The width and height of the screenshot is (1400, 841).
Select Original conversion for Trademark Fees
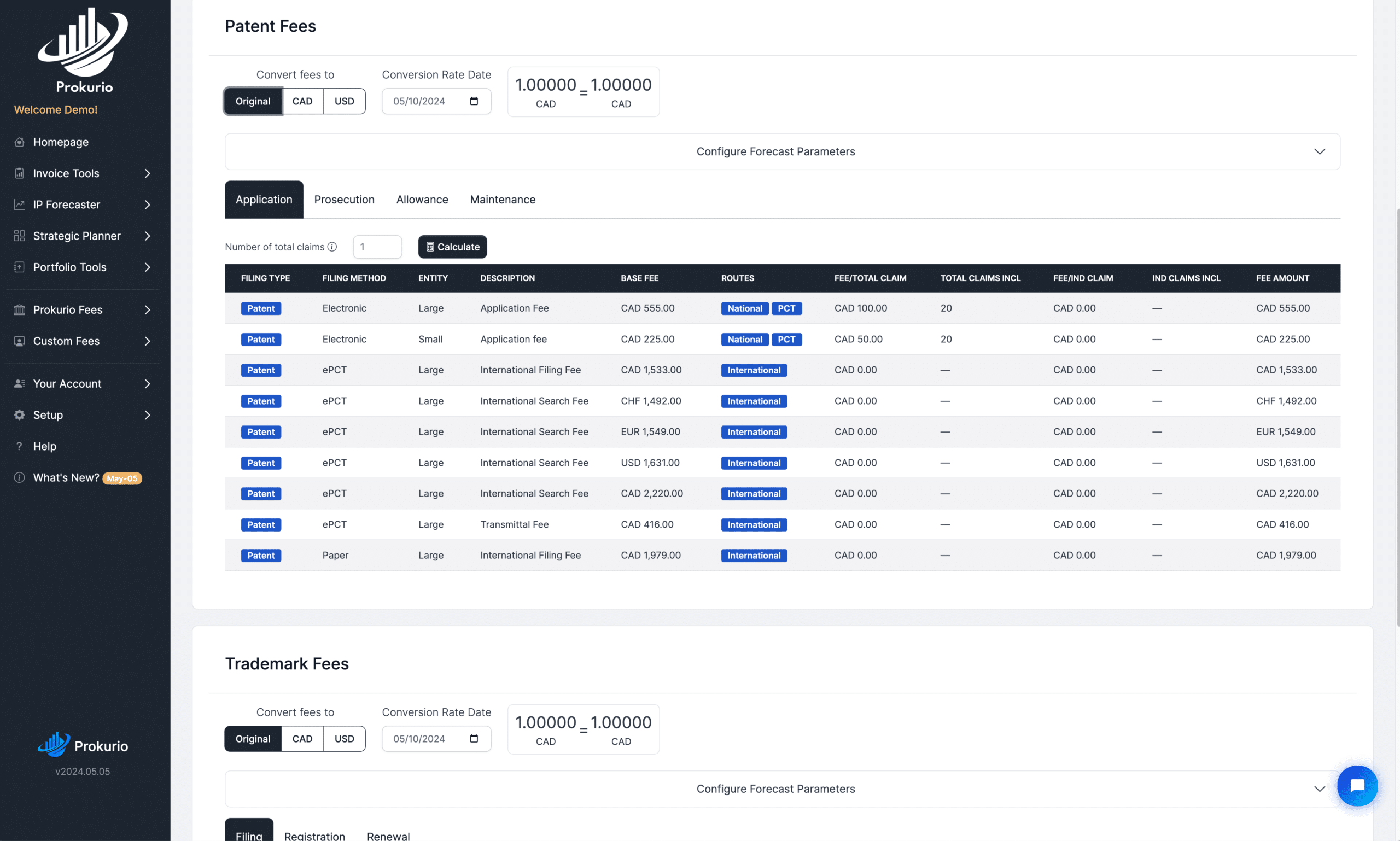(x=253, y=738)
